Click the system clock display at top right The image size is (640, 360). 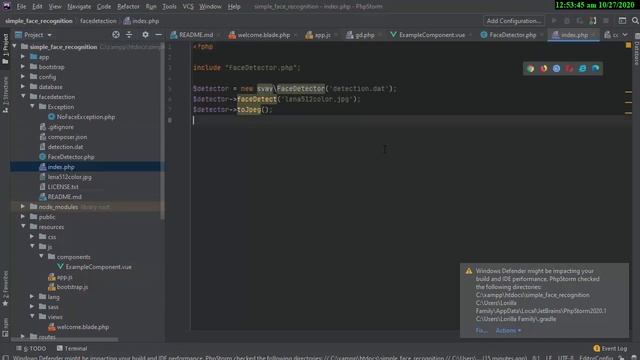pyautogui.click(x=595, y=5)
